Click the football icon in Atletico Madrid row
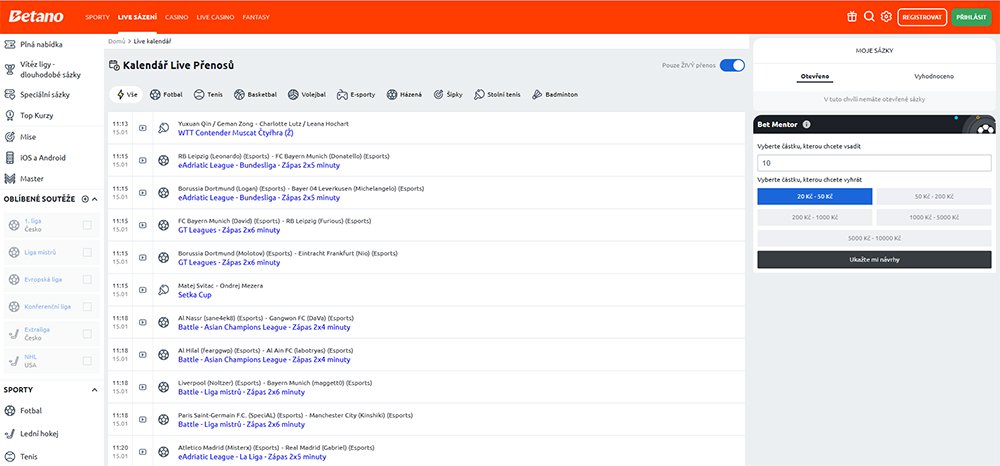The height and width of the screenshot is (466, 1000). [x=164, y=452]
